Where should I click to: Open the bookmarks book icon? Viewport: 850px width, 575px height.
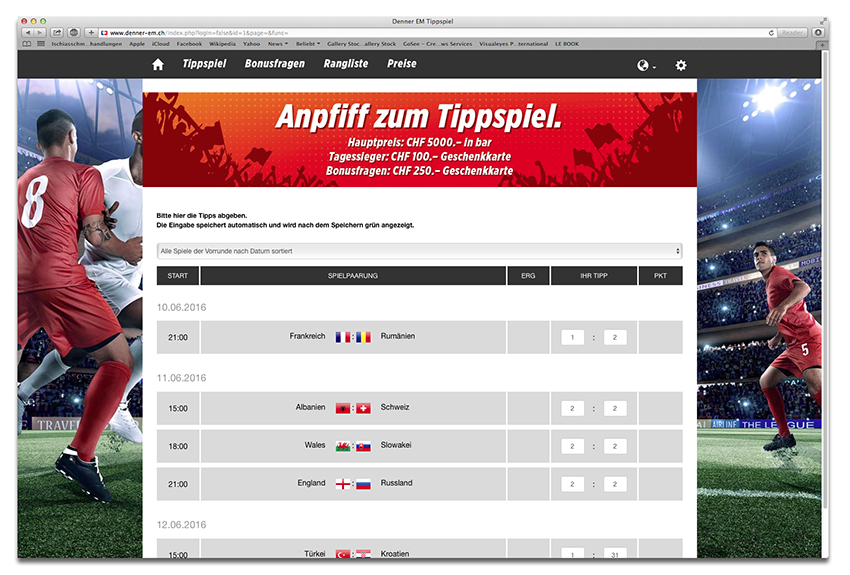(x=27, y=44)
